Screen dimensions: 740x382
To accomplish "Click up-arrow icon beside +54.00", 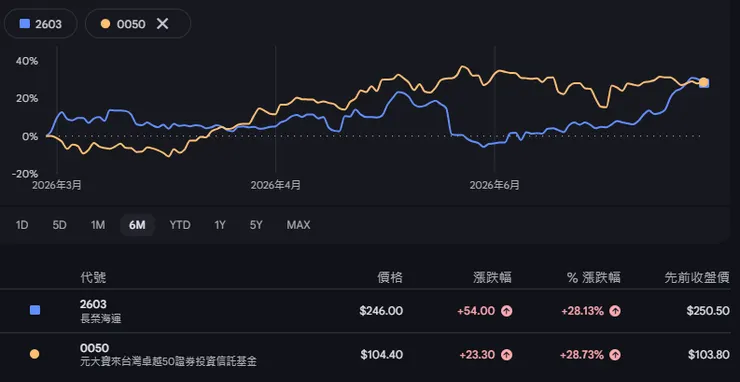I will [x=507, y=311].
